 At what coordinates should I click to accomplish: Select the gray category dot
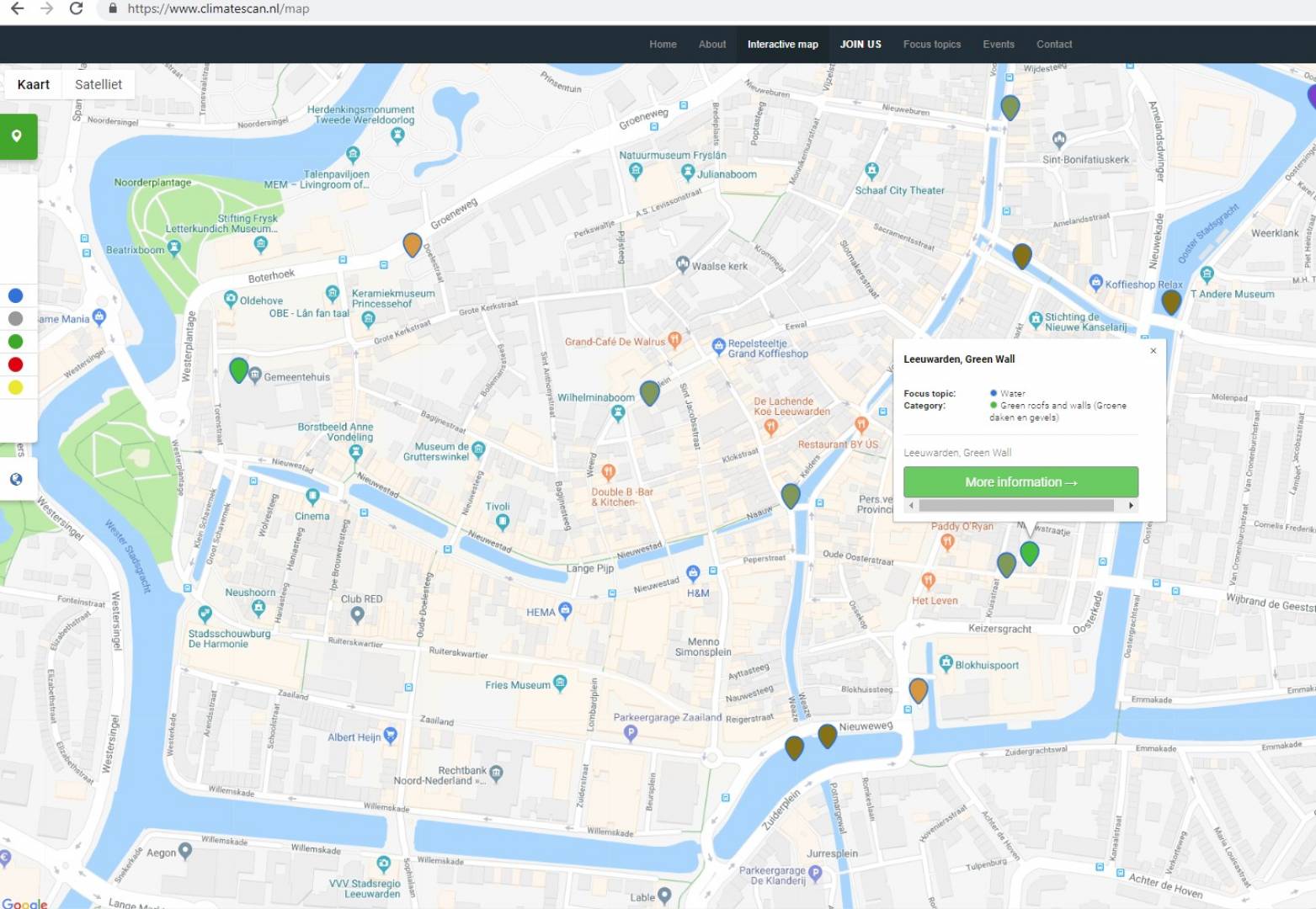pyautogui.click(x=15, y=319)
